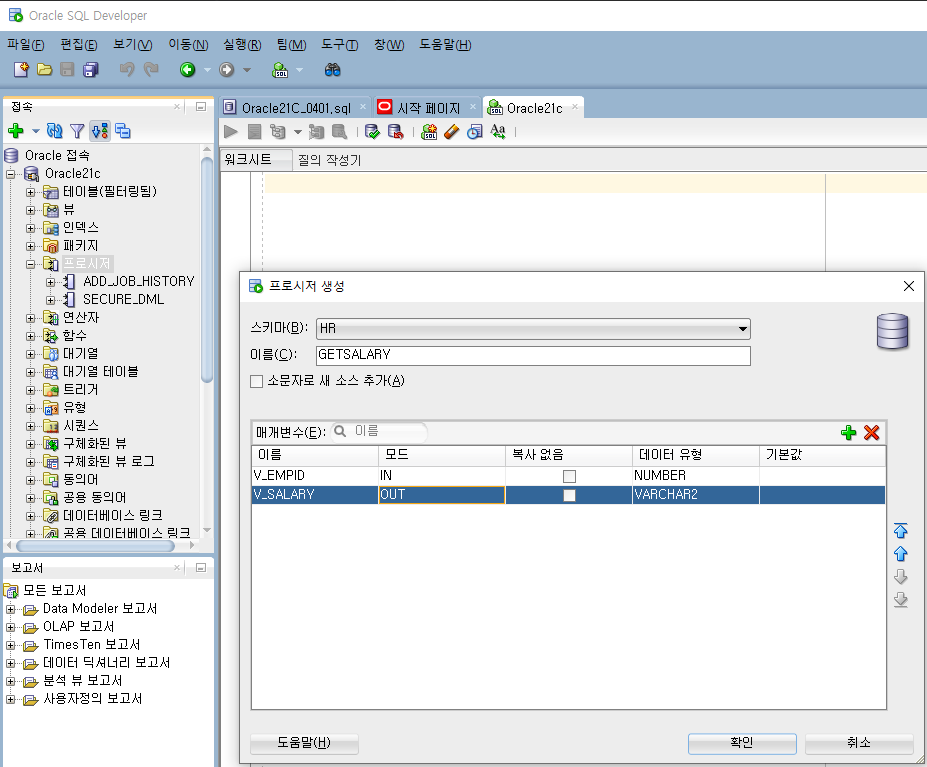Click the Save All icon in toolbar
Screen dimensions: 927x767
pos(90,70)
